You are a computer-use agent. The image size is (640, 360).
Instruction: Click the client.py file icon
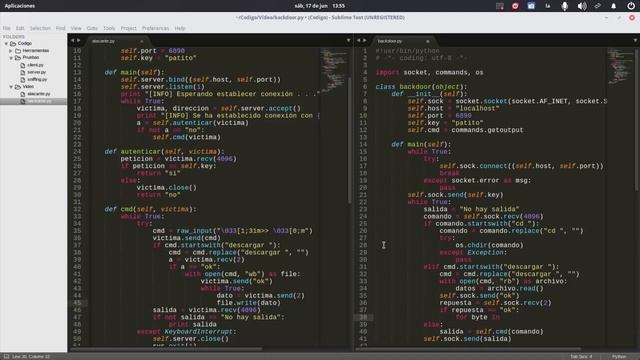tap(23, 65)
